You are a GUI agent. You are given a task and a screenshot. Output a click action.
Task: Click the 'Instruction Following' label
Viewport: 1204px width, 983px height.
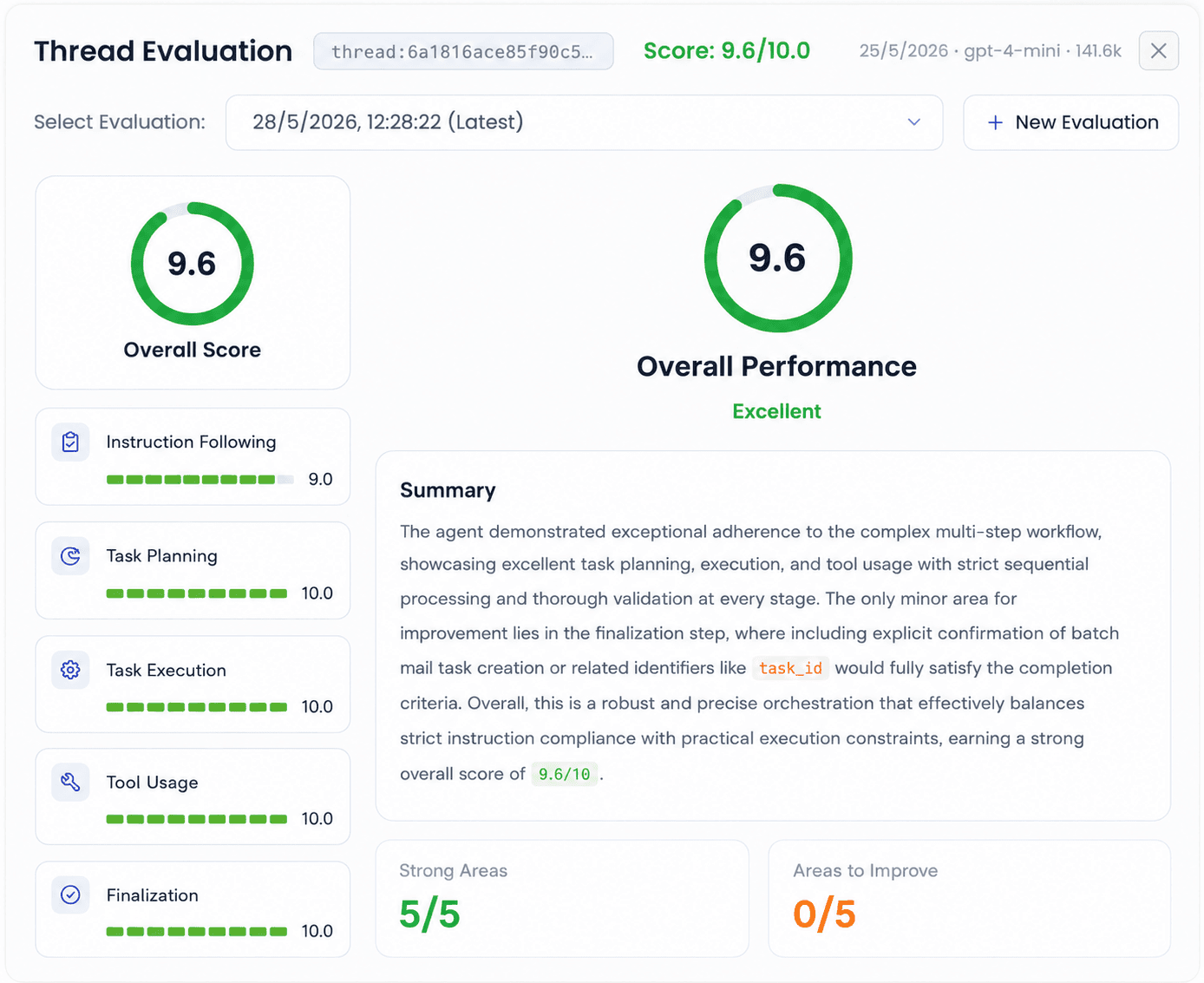[191, 442]
